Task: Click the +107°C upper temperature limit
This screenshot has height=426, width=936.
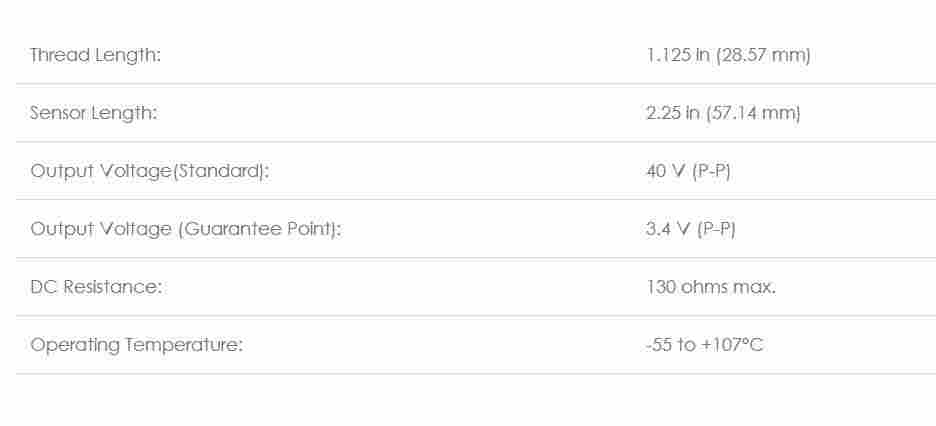Action: pos(732,345)
